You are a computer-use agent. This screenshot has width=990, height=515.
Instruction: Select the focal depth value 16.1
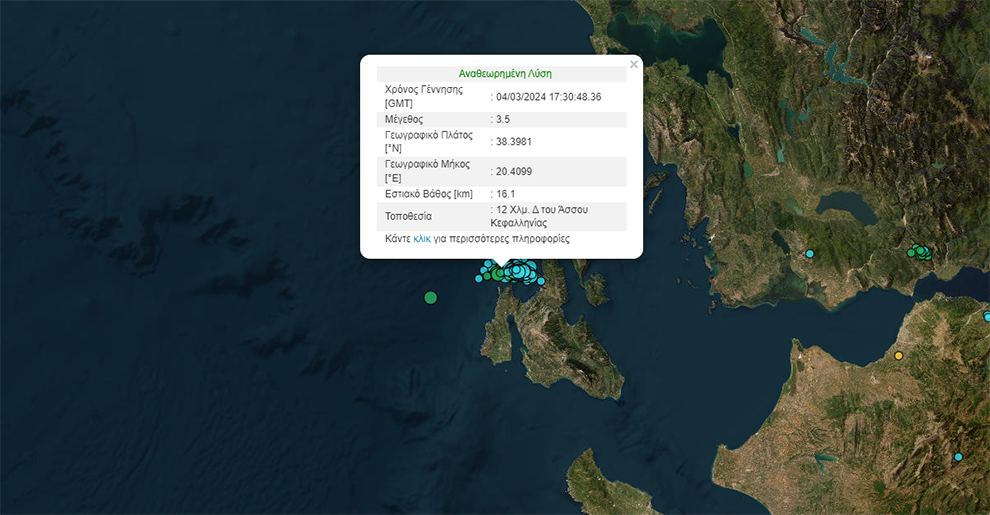(x=505, y=194)
